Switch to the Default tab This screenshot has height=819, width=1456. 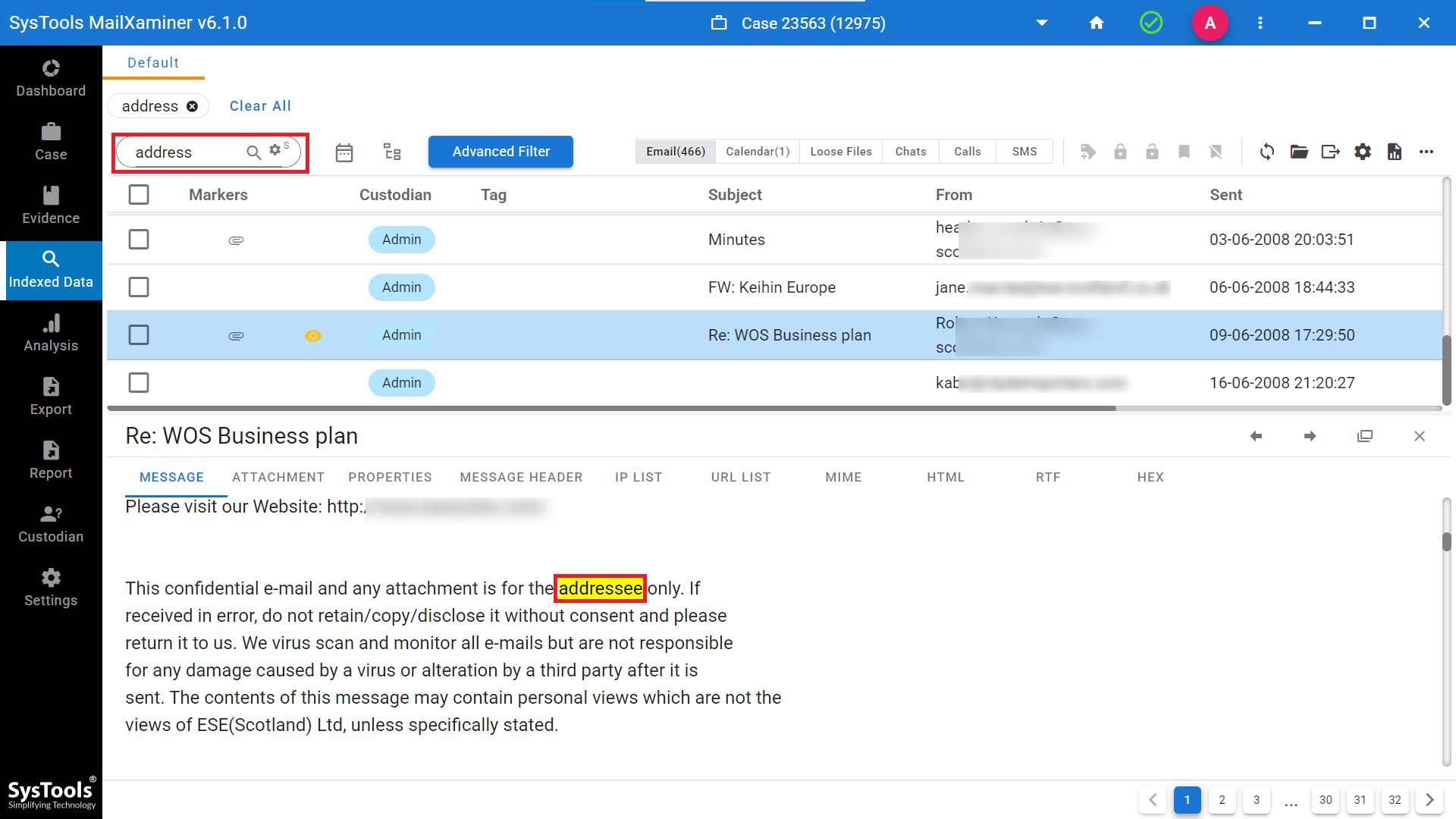click(153, 63)
